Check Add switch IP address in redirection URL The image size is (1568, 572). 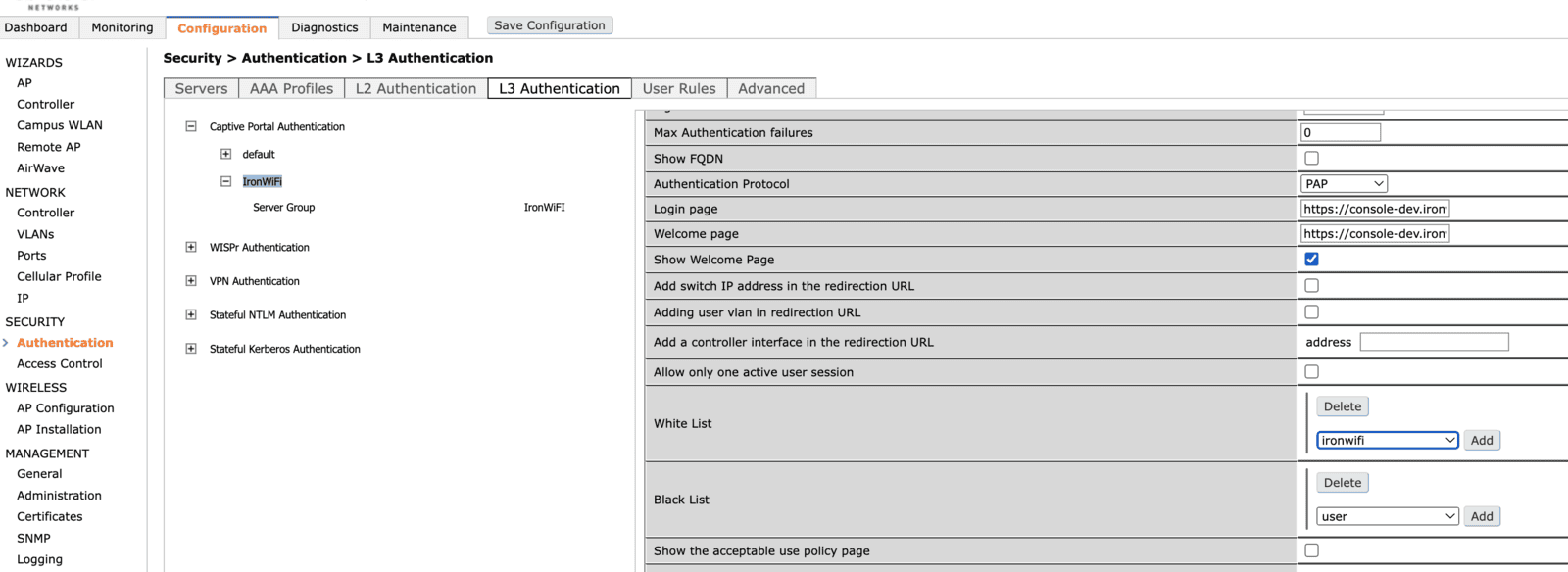(1311, 285)
